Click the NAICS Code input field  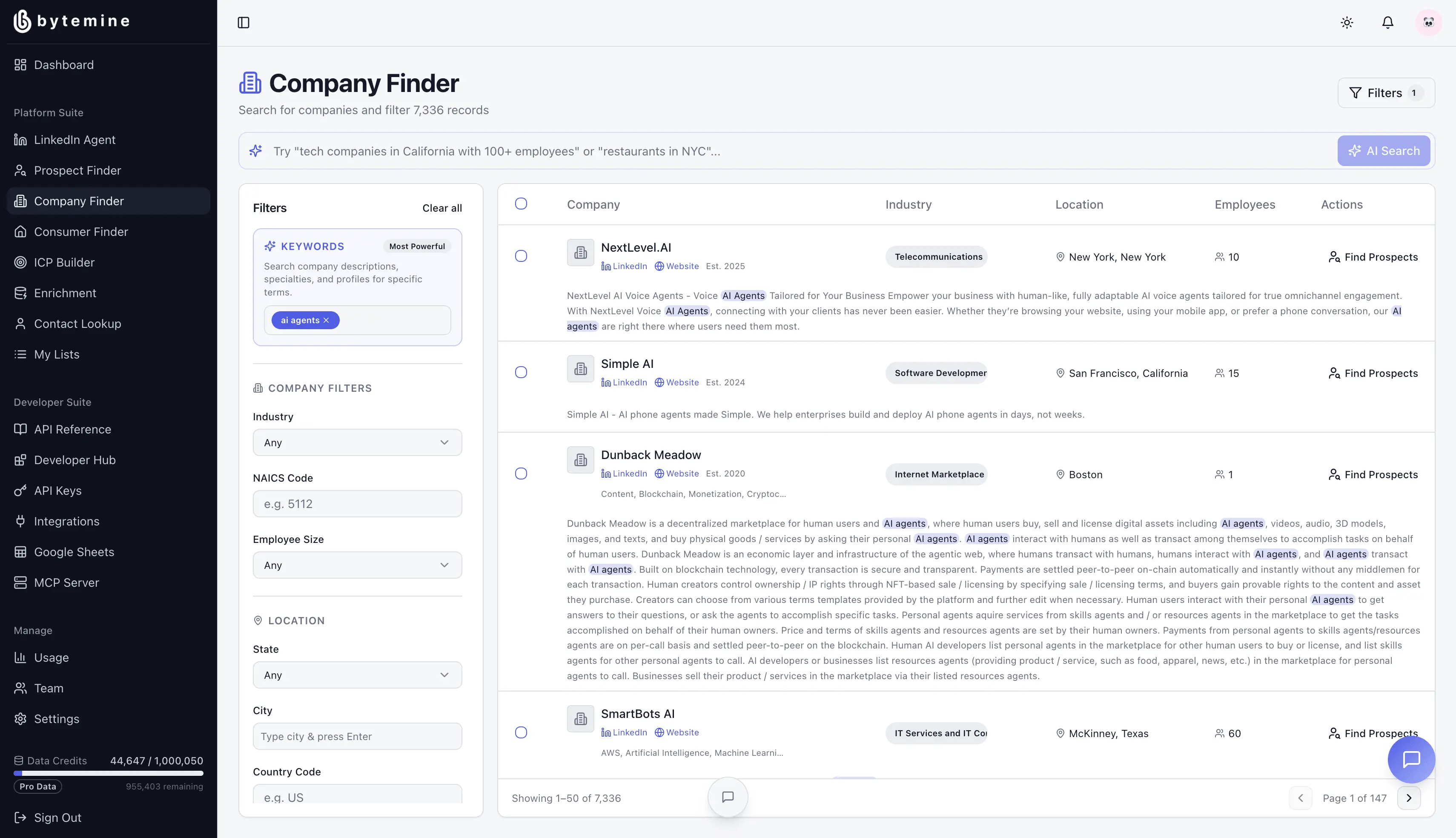(357, 504)
